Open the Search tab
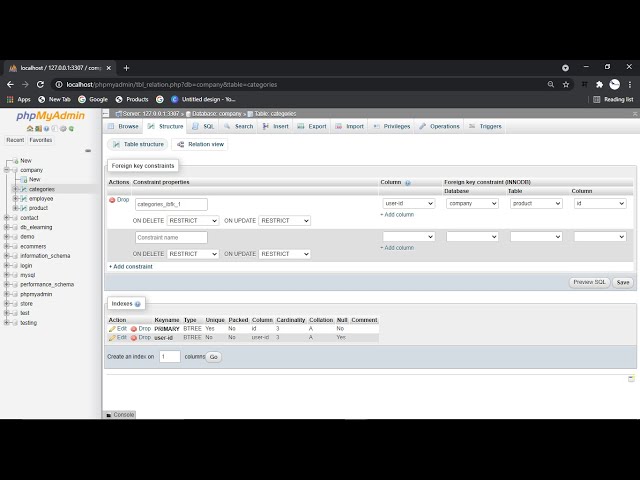Viewport: 640px width, 480px height. tap(239, 127)
